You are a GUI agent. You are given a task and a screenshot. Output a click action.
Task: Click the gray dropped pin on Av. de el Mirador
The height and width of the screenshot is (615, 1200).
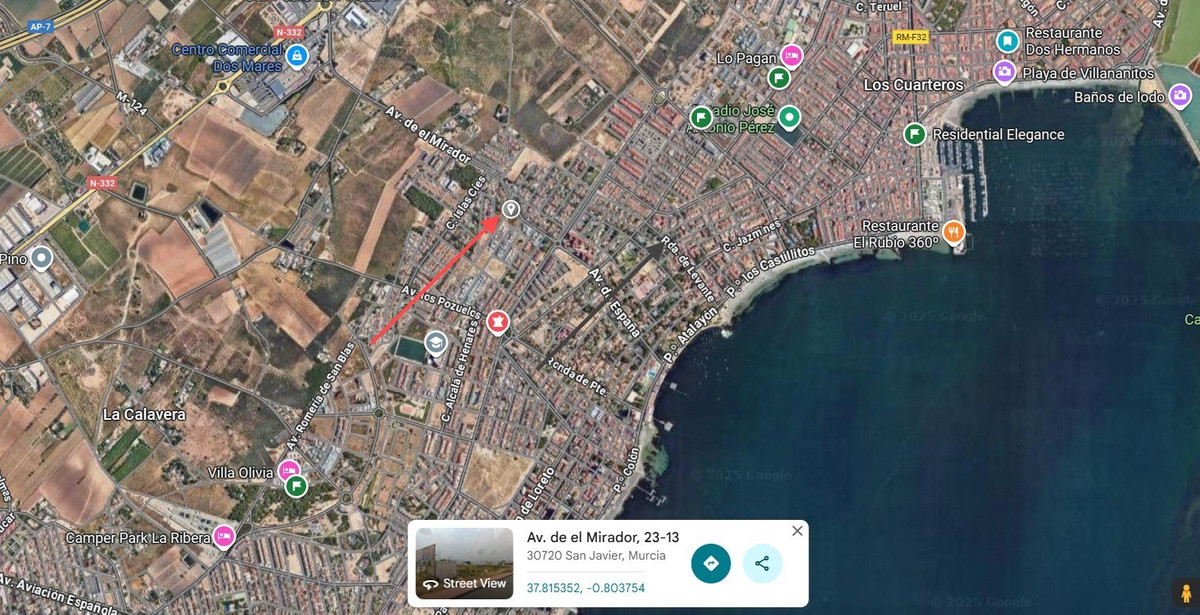point(511,210)
